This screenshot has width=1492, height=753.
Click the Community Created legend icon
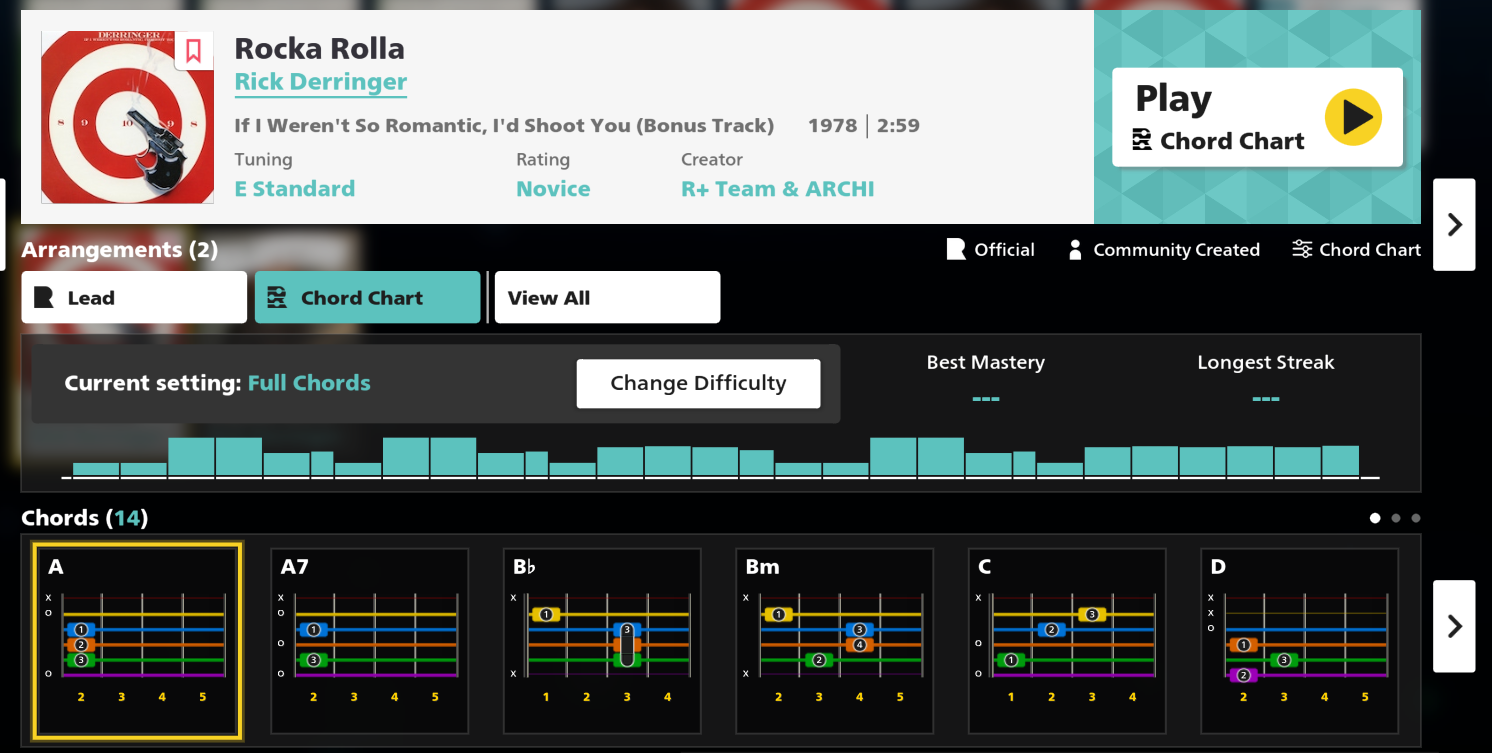[1075, 250]
